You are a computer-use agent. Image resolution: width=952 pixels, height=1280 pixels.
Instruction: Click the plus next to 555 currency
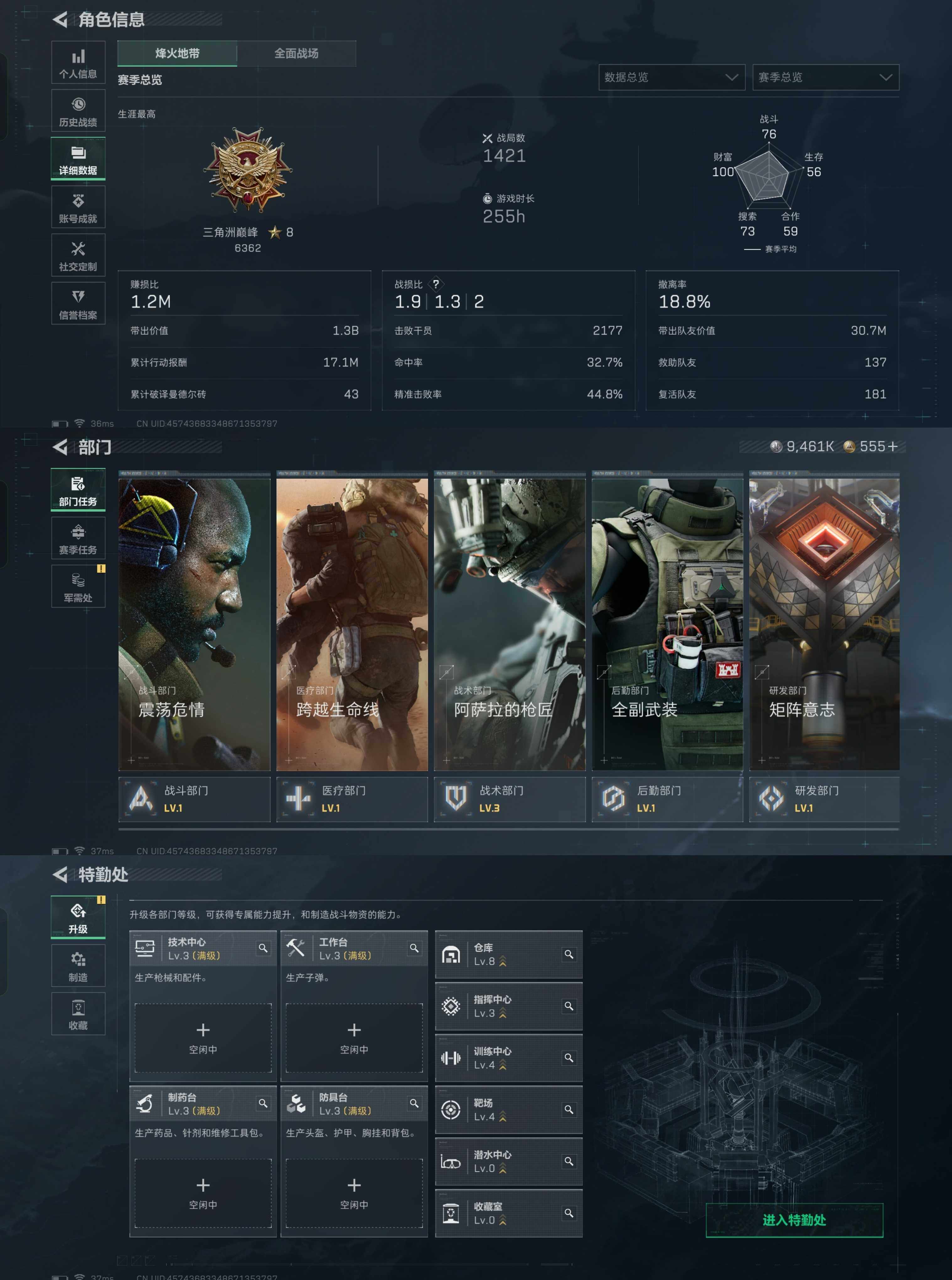coord(893,446)
